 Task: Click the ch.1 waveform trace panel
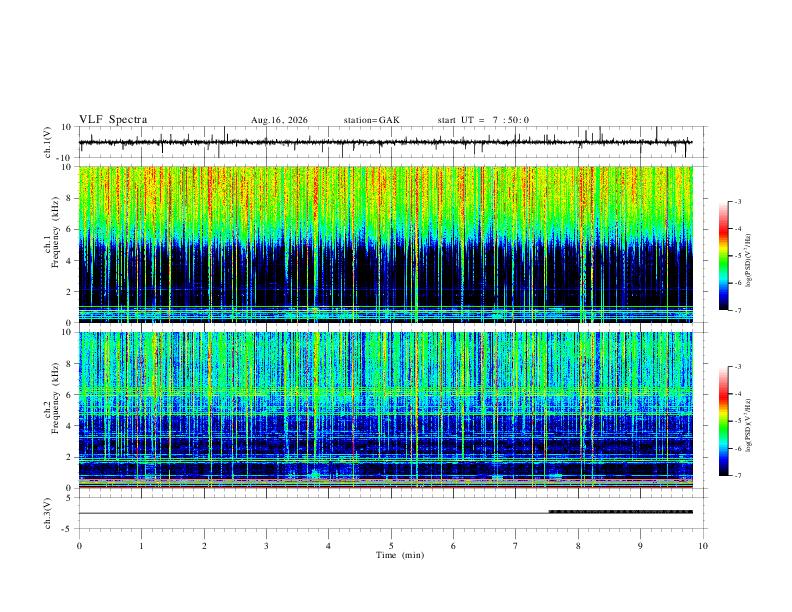coord(392,142)
